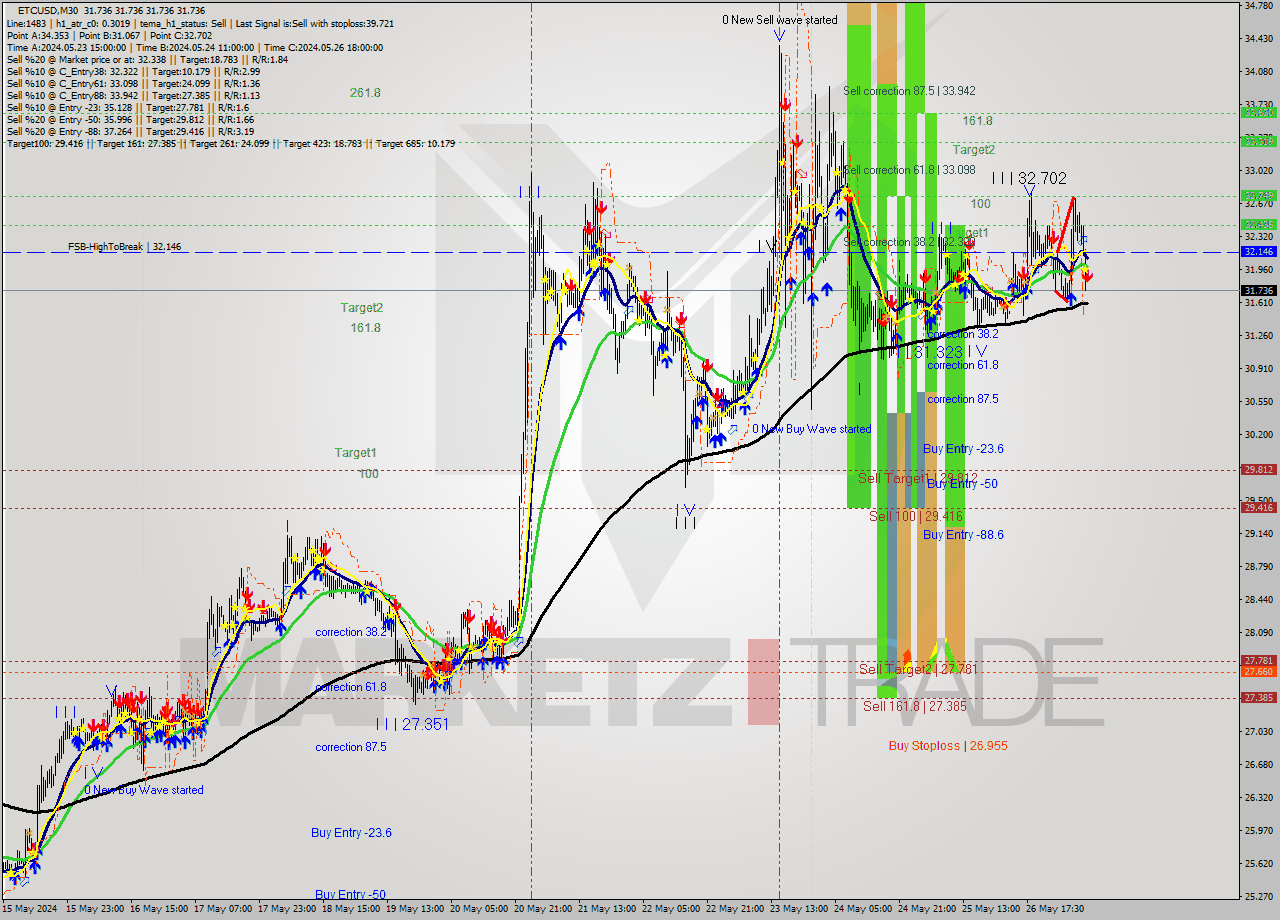Click the green '261.8' Fibonacci label
1280x920 pixels.
[365, 93]
